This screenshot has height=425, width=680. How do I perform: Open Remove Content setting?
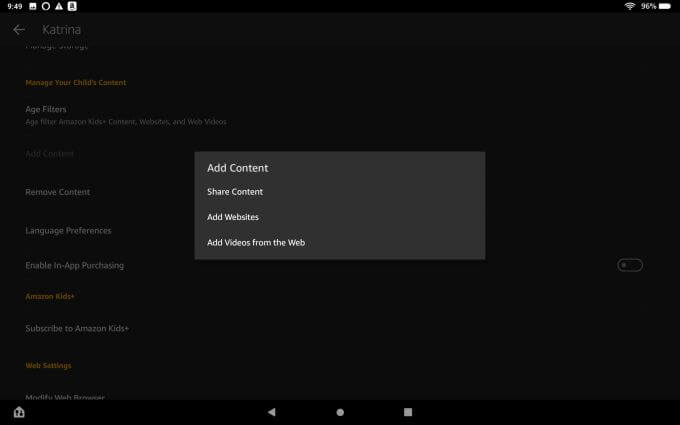coord(58,192)
